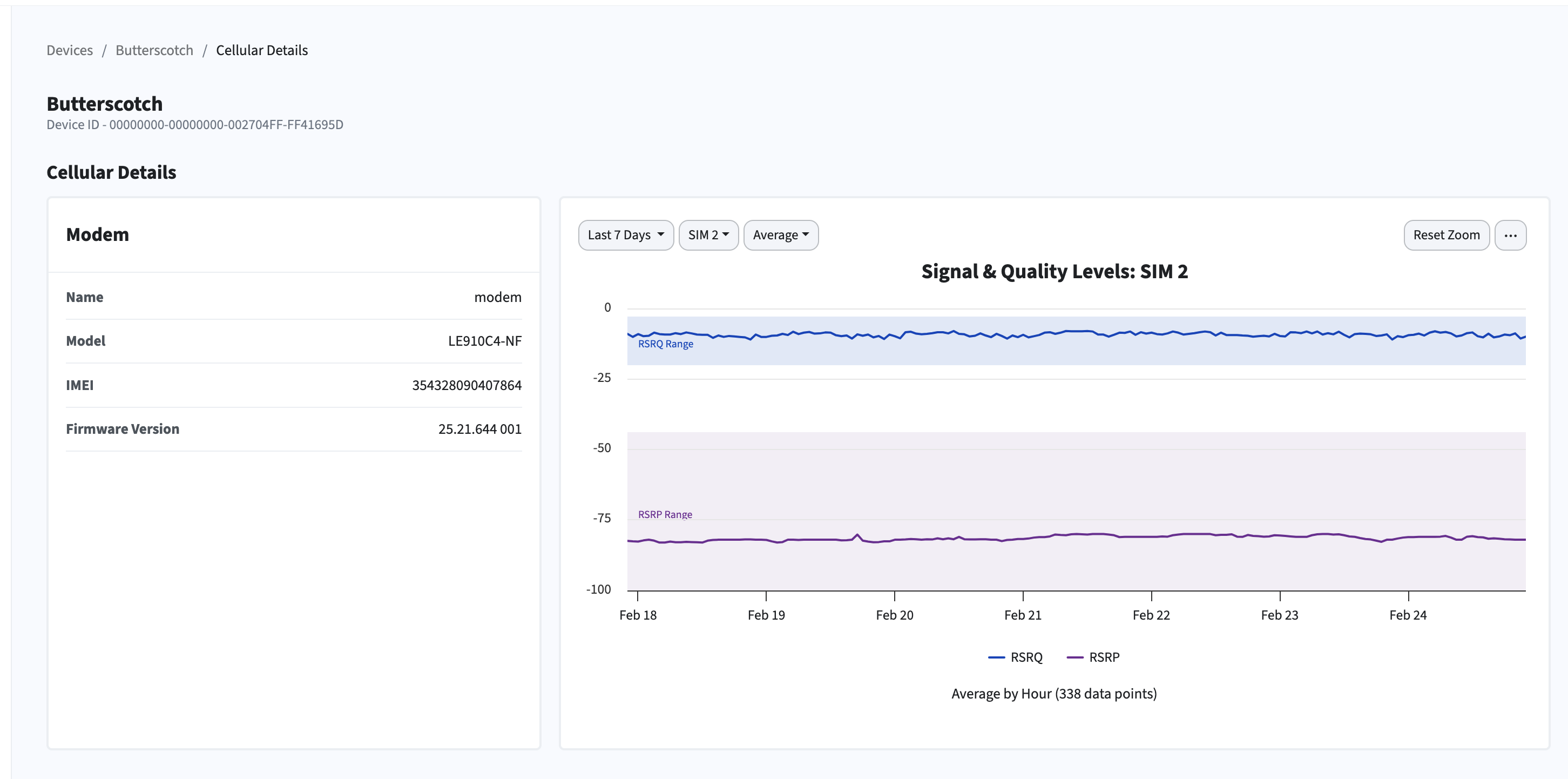Viewport: 1568px width, 779px height.
Task: Click Cellular Details breadcrumb item
Action: tap(262, 50)
